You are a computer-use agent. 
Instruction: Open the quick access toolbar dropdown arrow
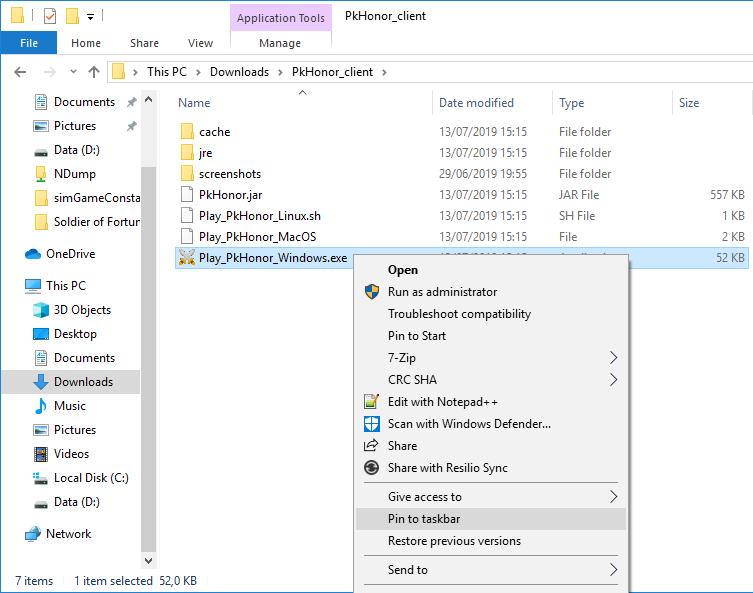coord(91,17)
